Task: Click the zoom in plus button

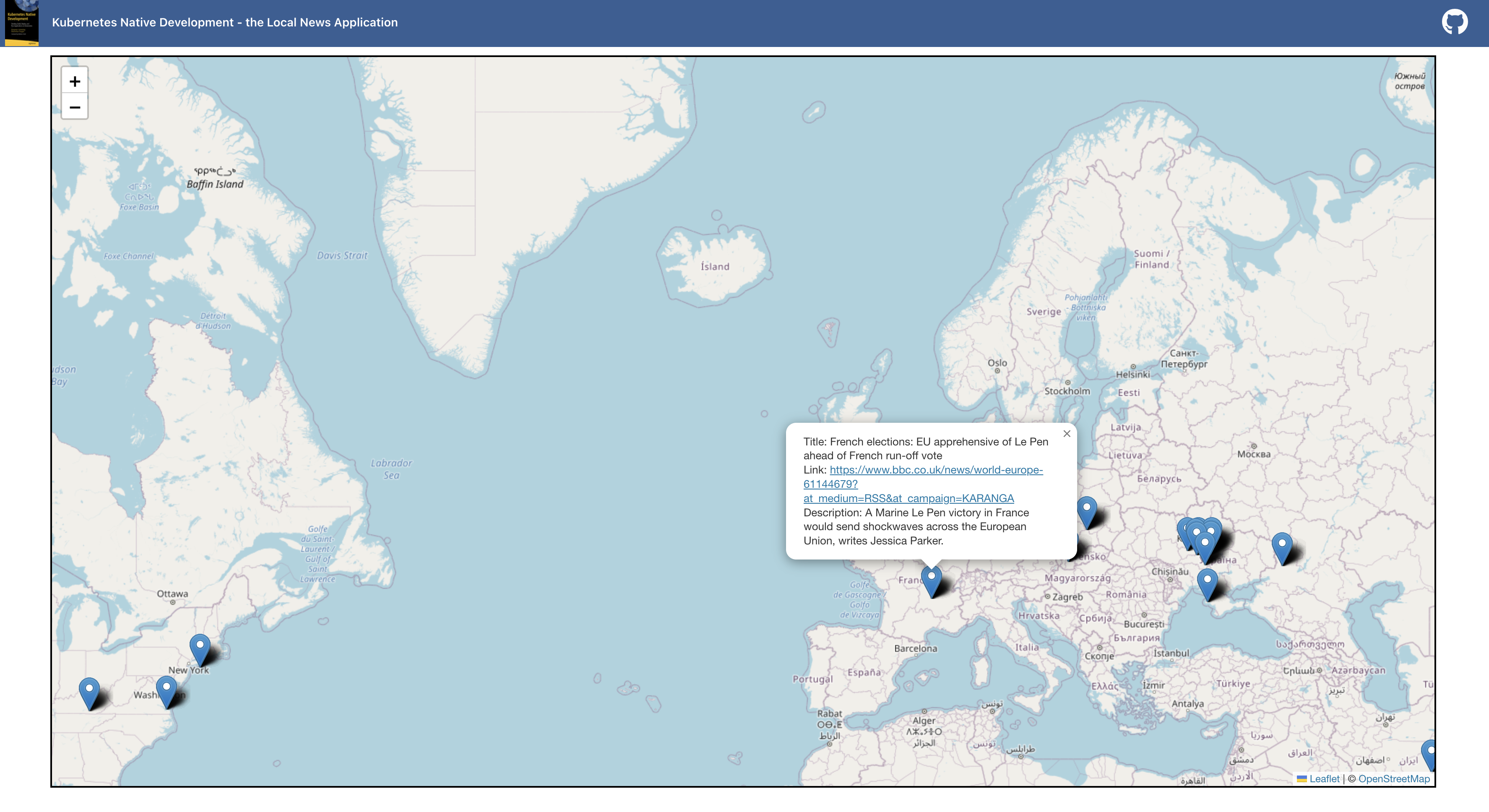Action: 75,81
